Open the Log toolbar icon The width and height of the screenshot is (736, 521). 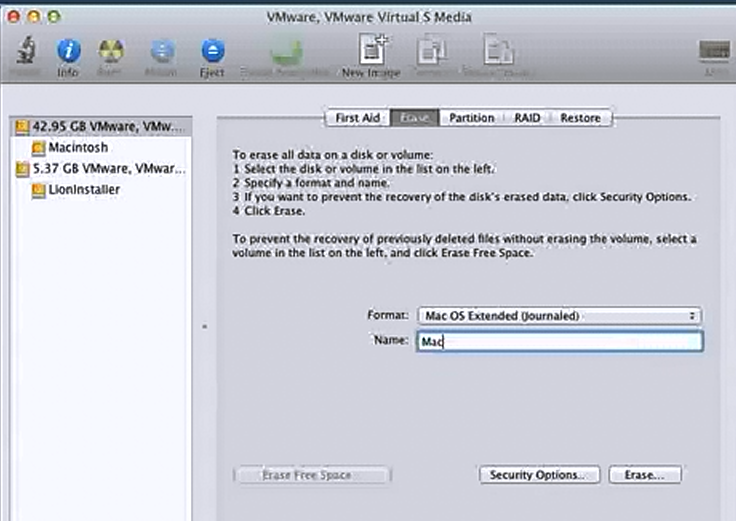(x=714, y=51)
